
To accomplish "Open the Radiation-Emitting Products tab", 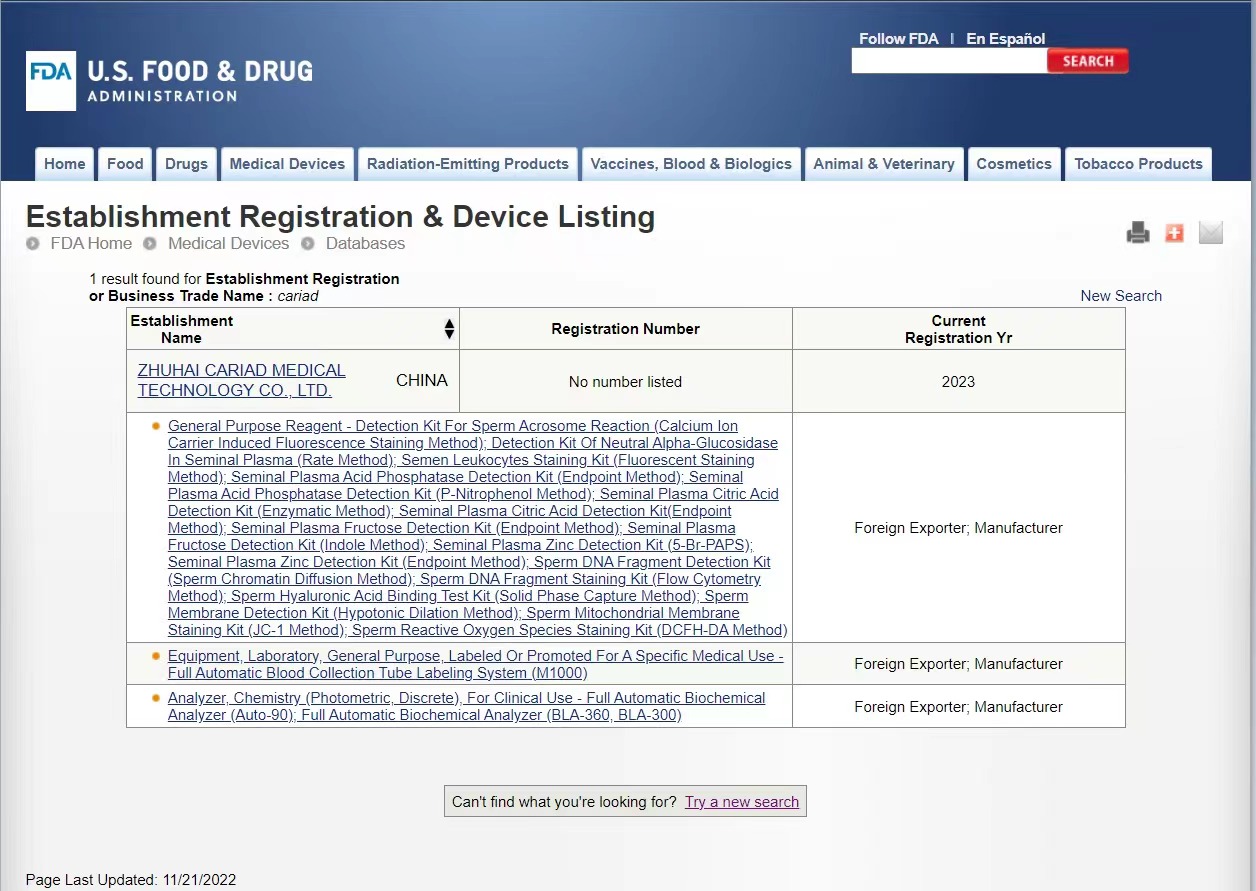I will (x=468, y=164).
